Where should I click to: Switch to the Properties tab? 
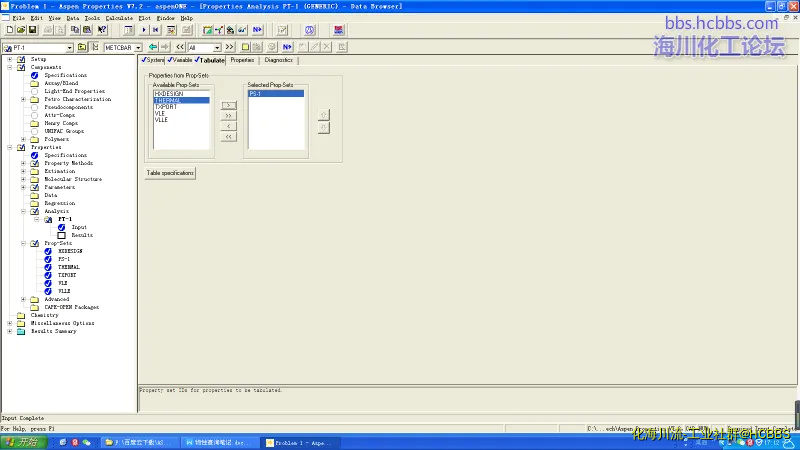pyautogui.click(x=242, y=60)
